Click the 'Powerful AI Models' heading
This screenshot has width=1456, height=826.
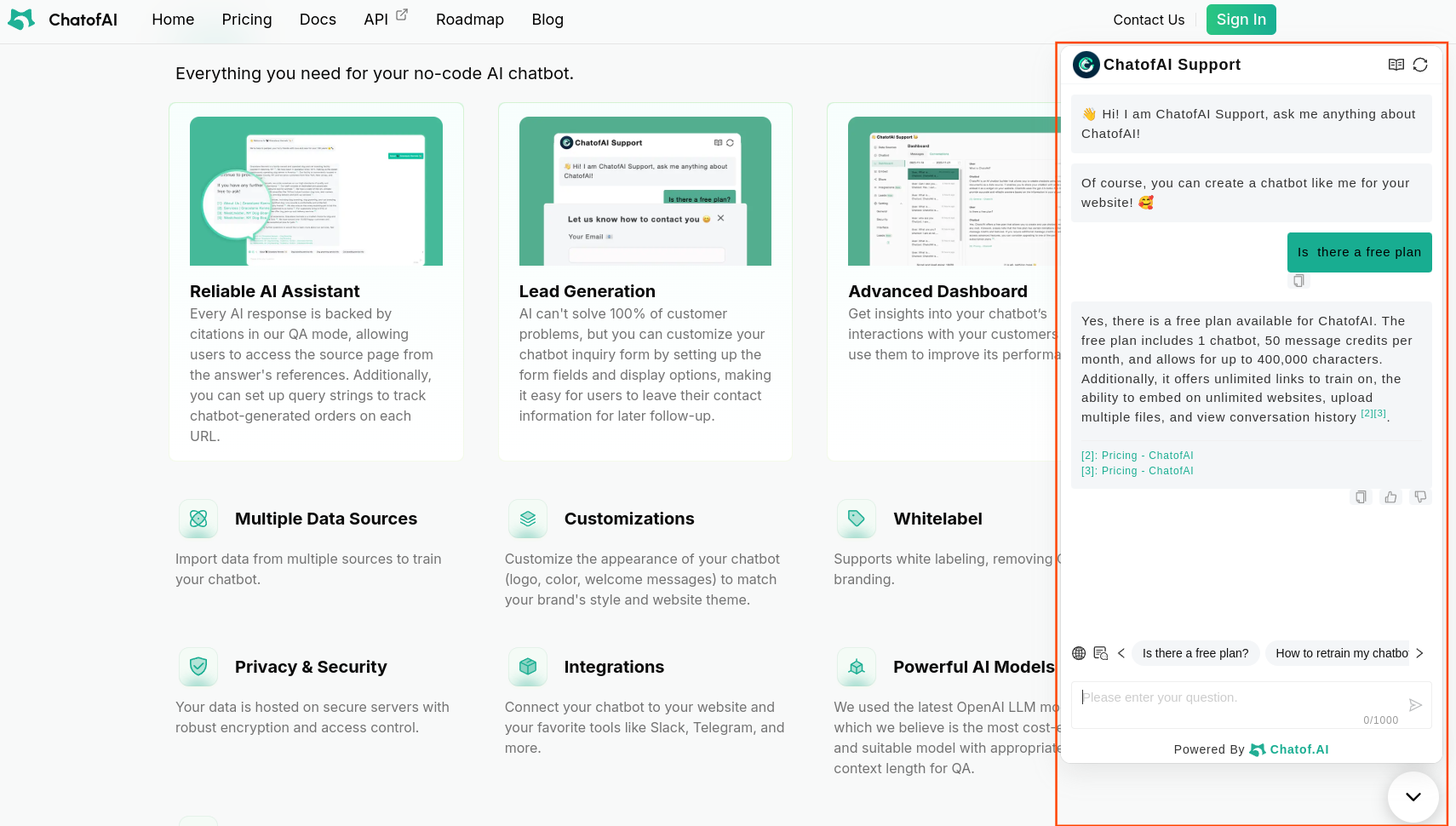point(974,667)
